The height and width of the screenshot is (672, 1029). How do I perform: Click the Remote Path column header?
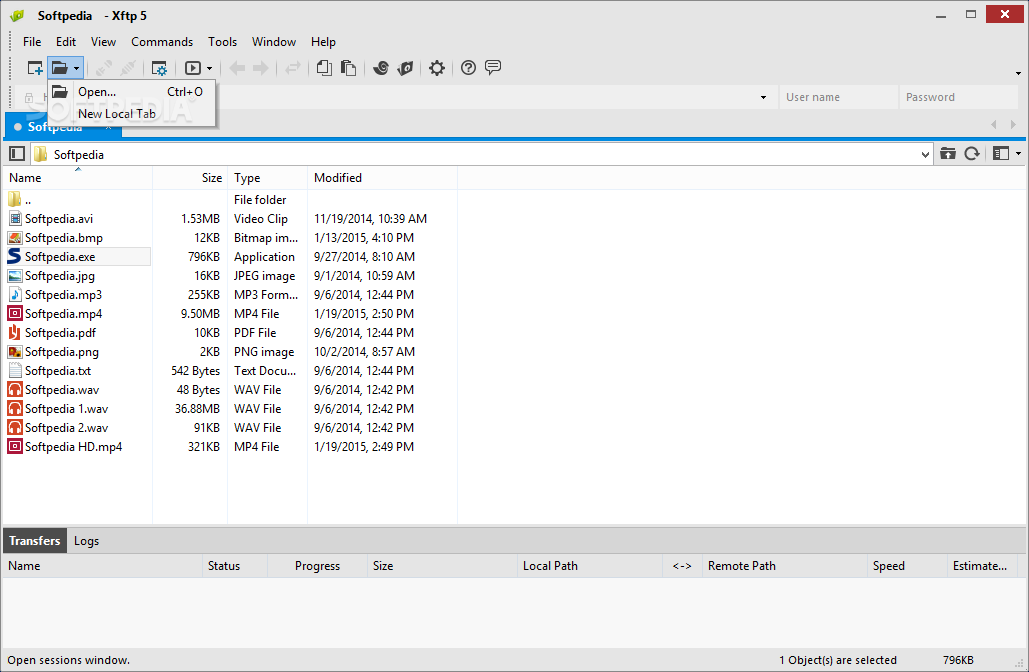(785, 566)
